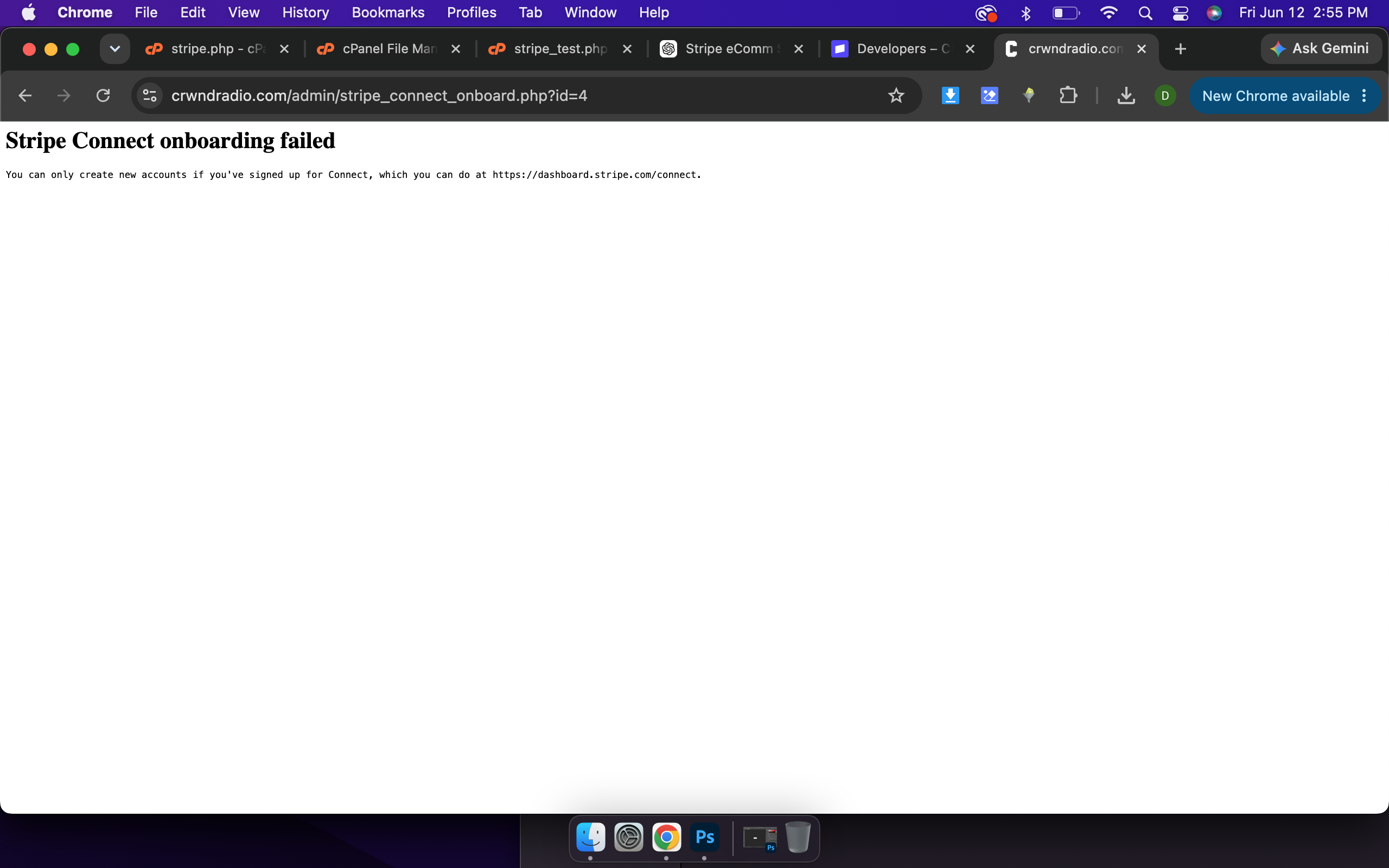
Task: Open the Wi-Fi status menu
Action: (1108, 12)
